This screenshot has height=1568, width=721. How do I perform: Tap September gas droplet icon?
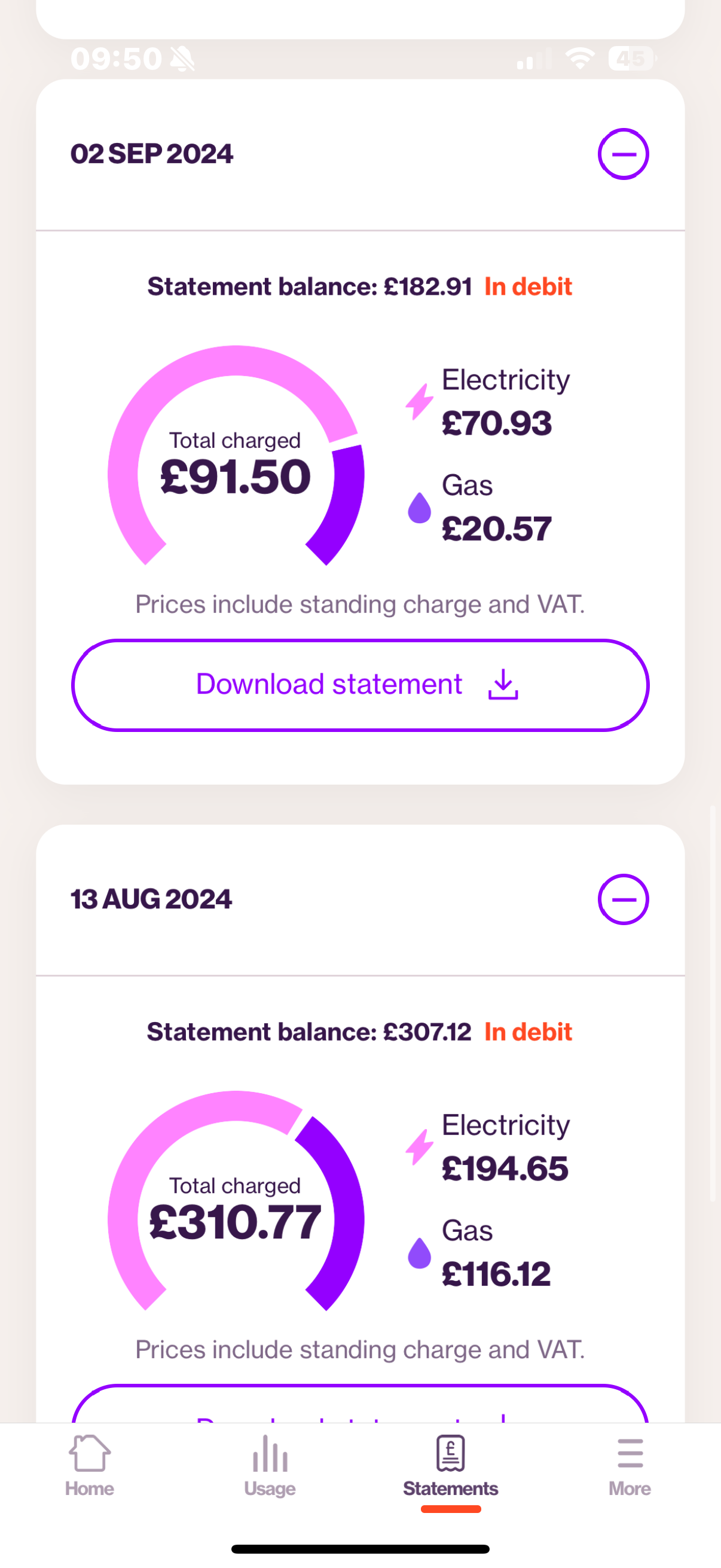click(x=419, y=508)
